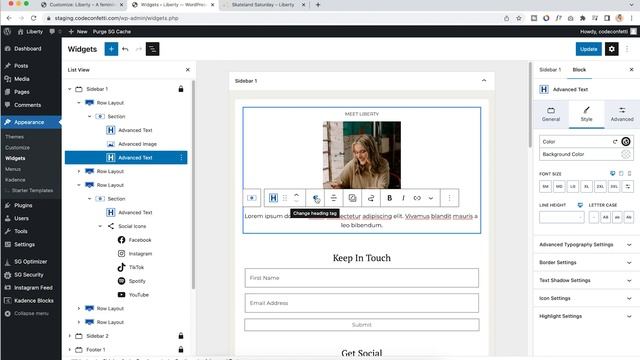
Task: Click the Submit form button
Action: [362, 325]
